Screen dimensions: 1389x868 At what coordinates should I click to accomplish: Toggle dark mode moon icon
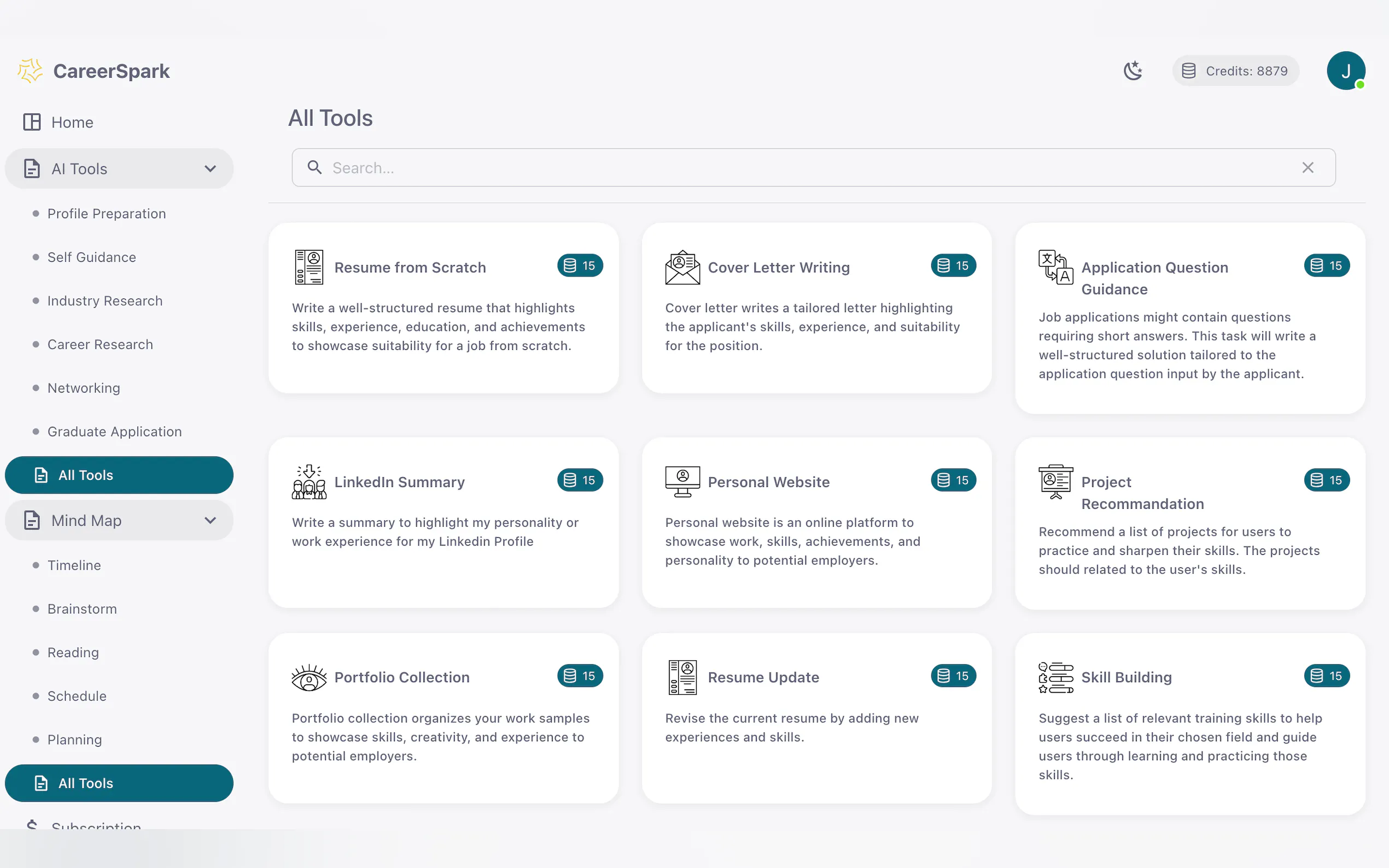point(1133,71)
